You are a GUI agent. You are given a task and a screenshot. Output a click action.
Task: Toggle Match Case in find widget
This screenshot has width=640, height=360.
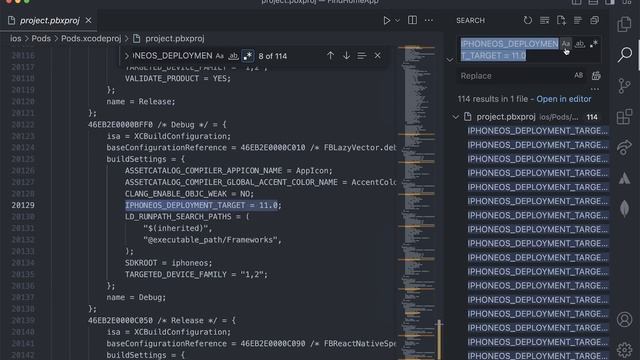[x=220, y=56]
